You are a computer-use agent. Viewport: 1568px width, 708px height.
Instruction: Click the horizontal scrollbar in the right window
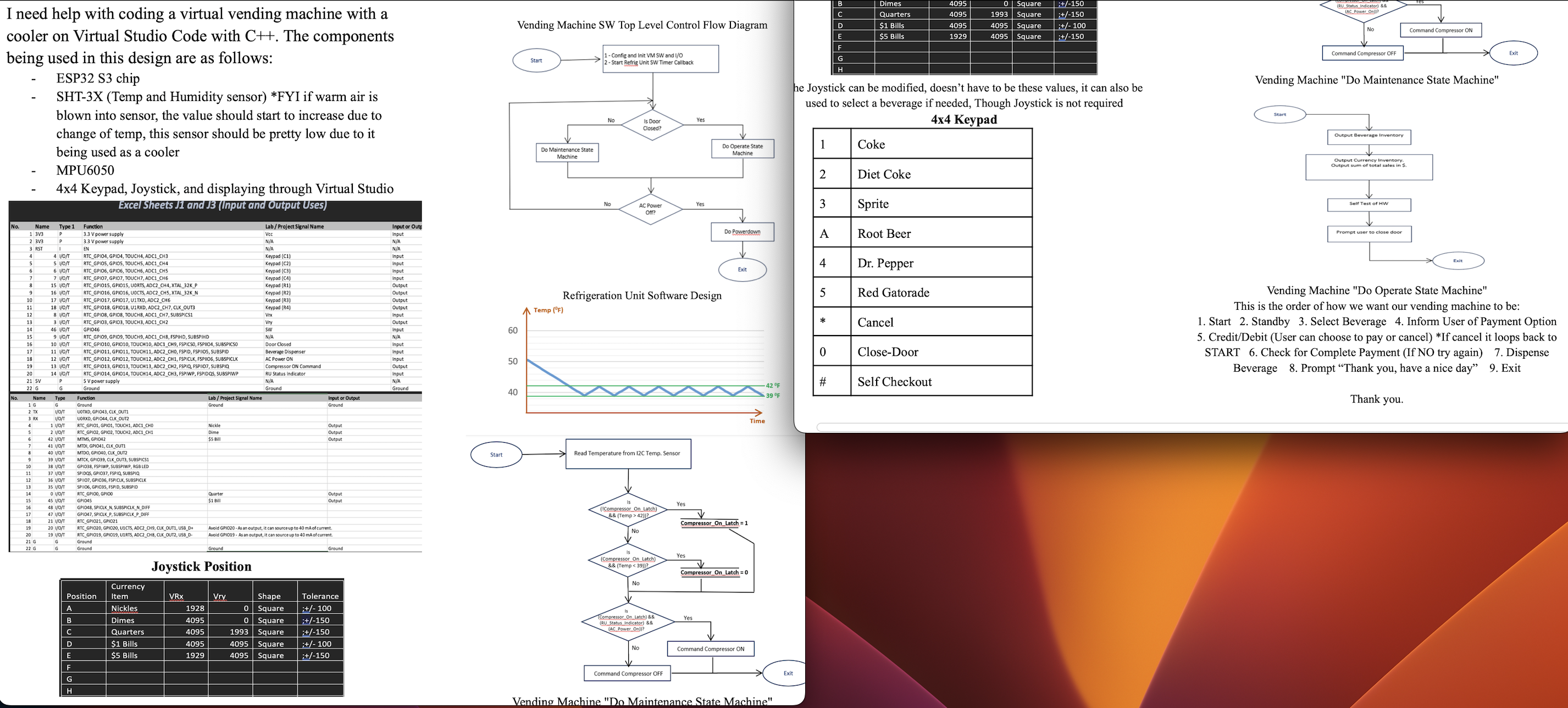(1156, 427)
